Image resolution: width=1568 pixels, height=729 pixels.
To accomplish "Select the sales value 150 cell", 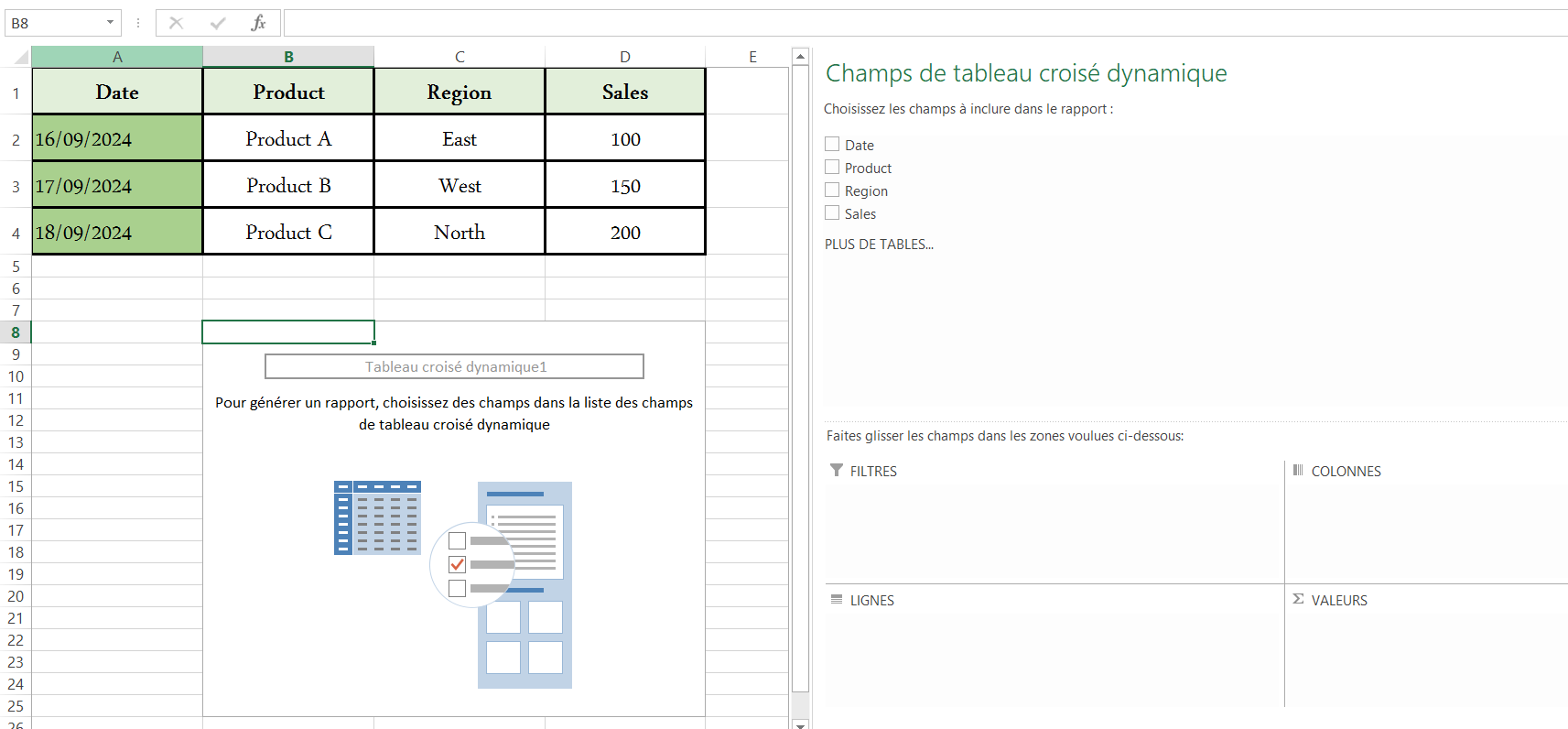I will (x=625, y=185).
